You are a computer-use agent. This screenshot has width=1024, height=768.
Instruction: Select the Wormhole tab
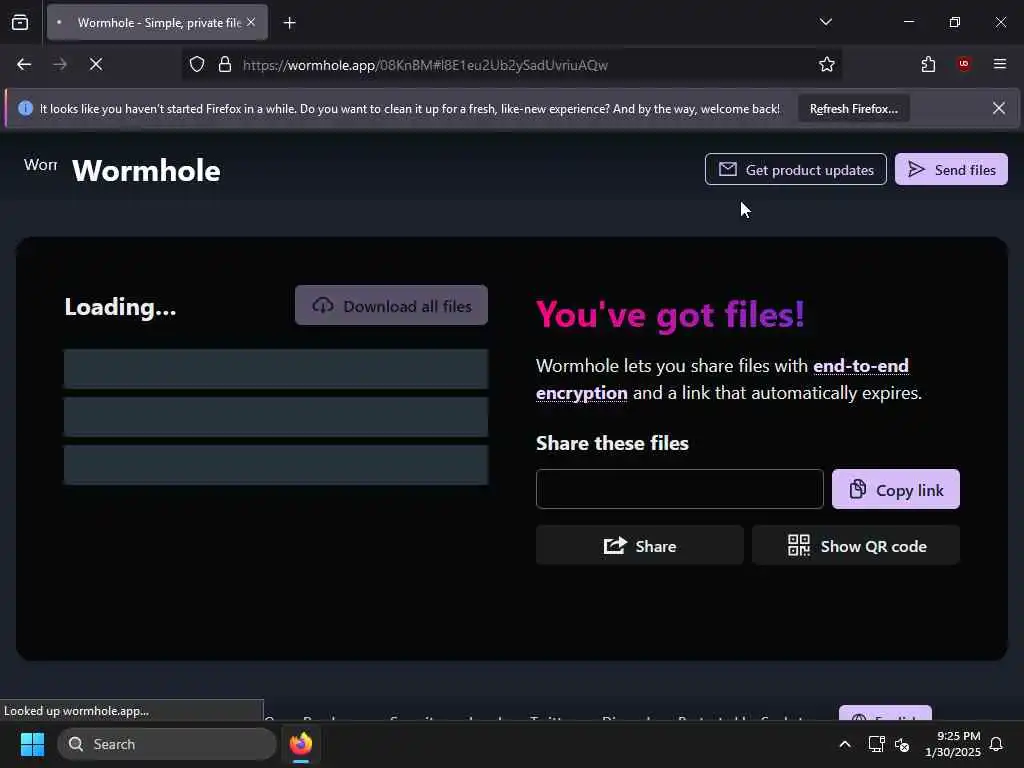tap(157, 23)
